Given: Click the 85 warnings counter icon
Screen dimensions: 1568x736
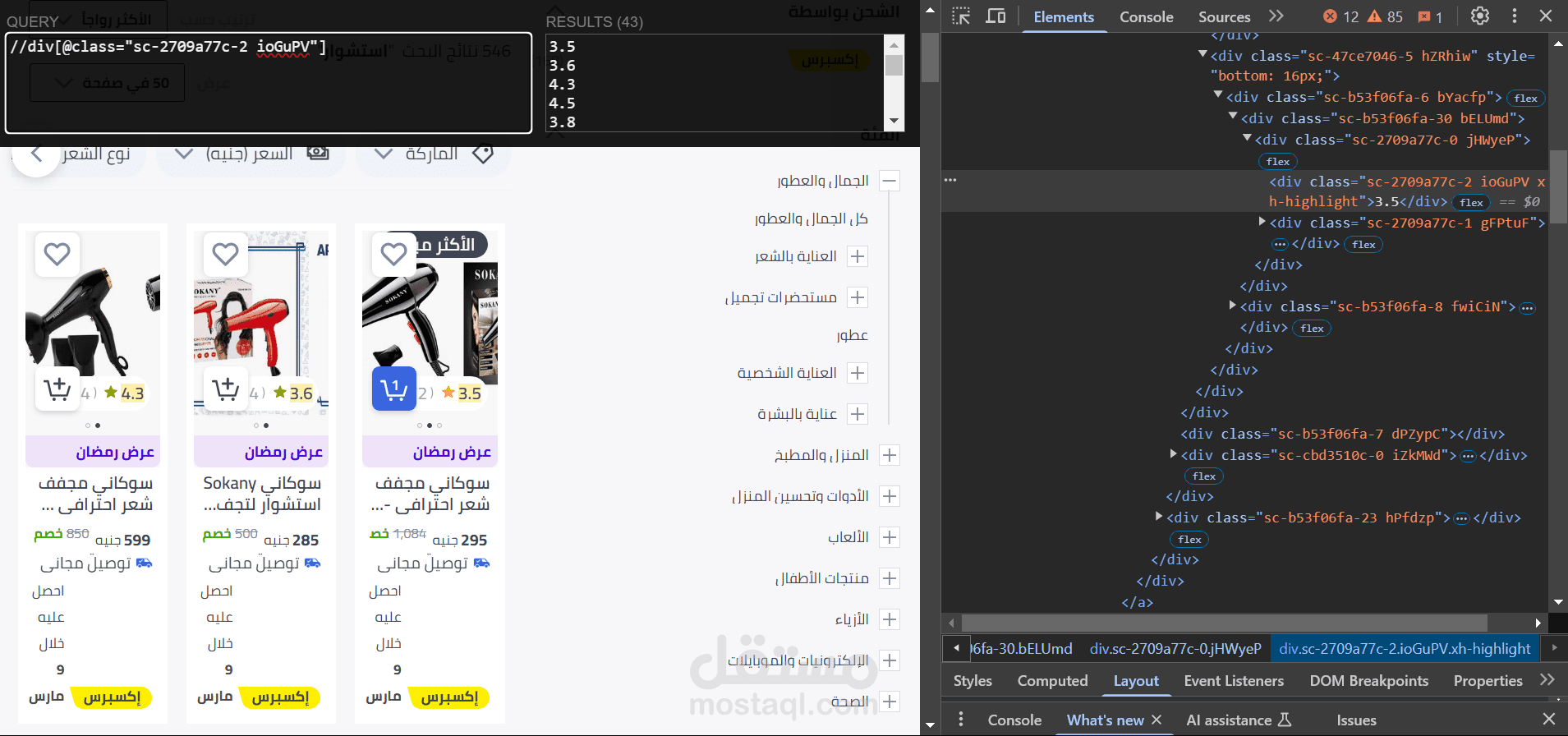Looking at the screenshot, I should coord(1386,16).
